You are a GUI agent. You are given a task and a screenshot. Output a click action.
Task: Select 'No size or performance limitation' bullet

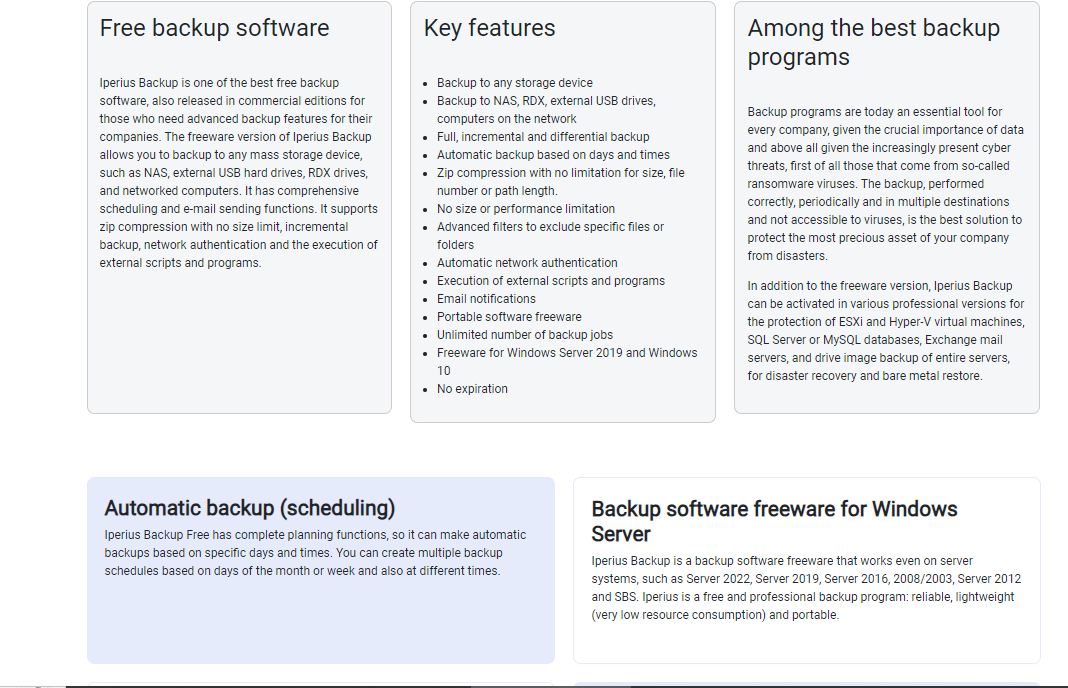pos(524,208)
